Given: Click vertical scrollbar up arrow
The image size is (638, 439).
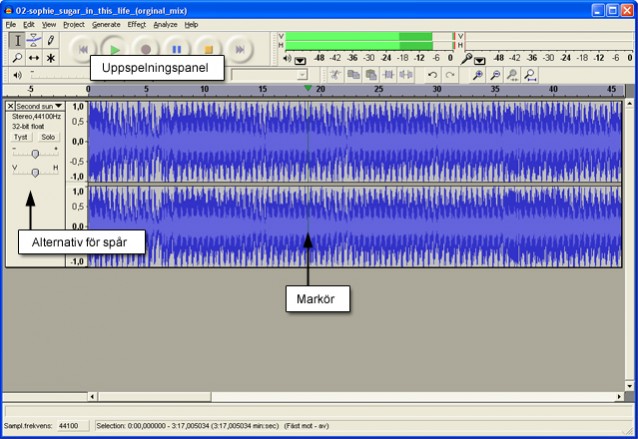Looking at the screenshot, I should pos(629,103).
